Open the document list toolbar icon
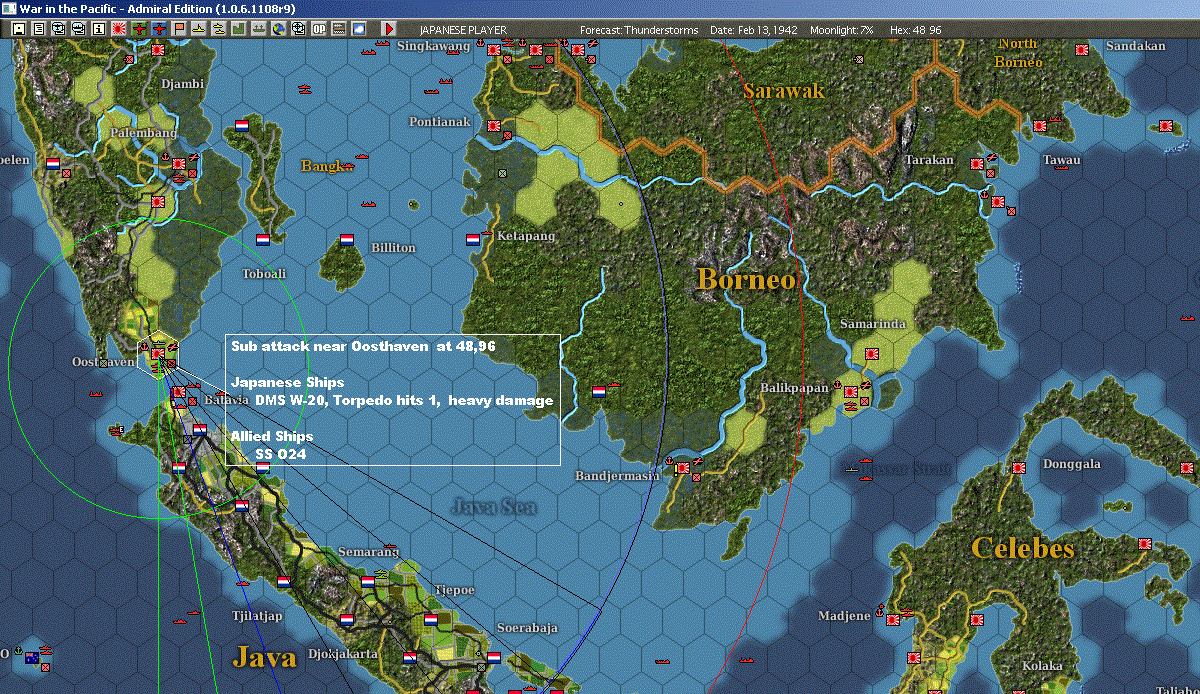 (x=38, y=29)
